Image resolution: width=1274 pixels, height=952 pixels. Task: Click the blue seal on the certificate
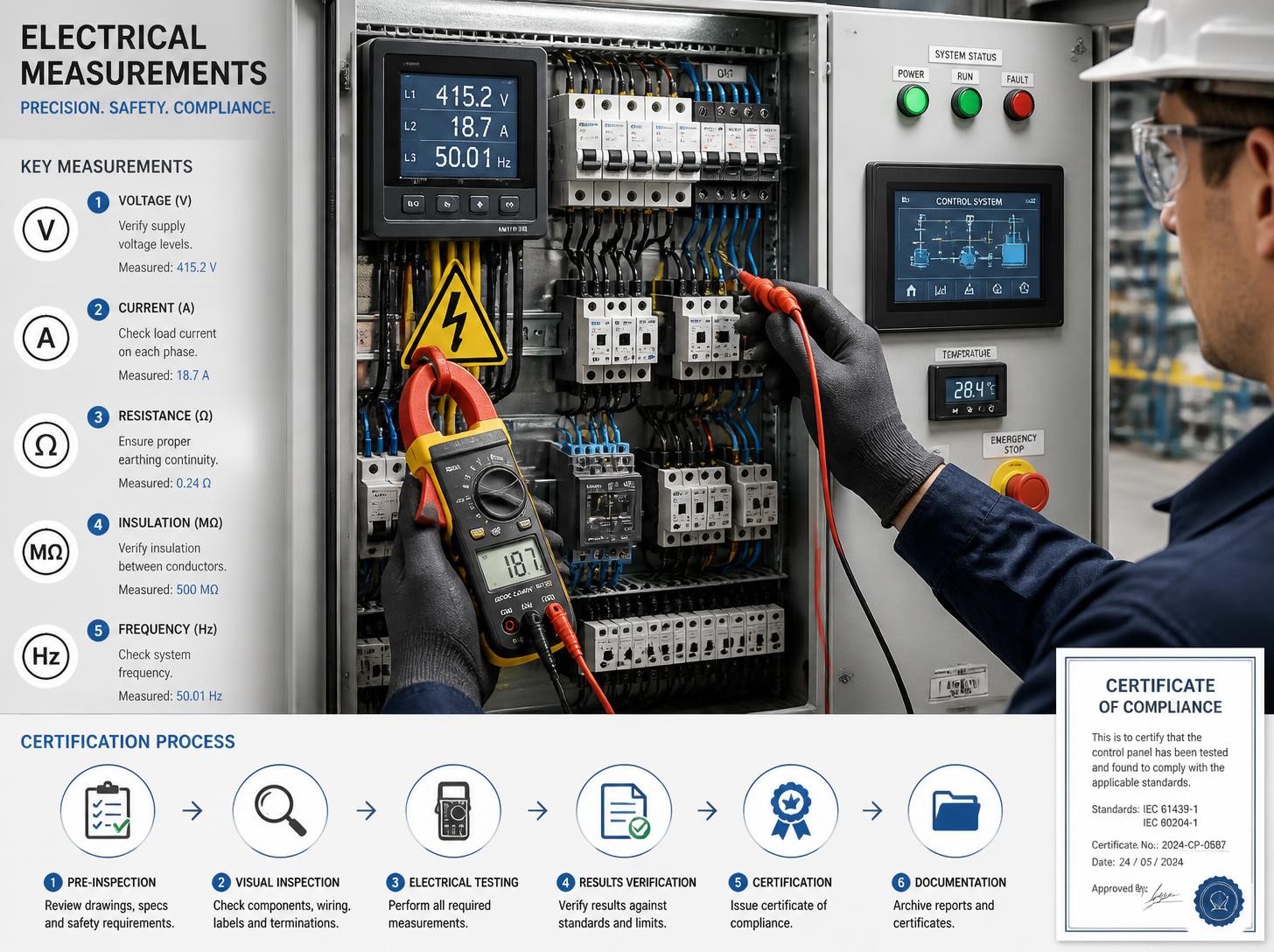coord(1219,901)
